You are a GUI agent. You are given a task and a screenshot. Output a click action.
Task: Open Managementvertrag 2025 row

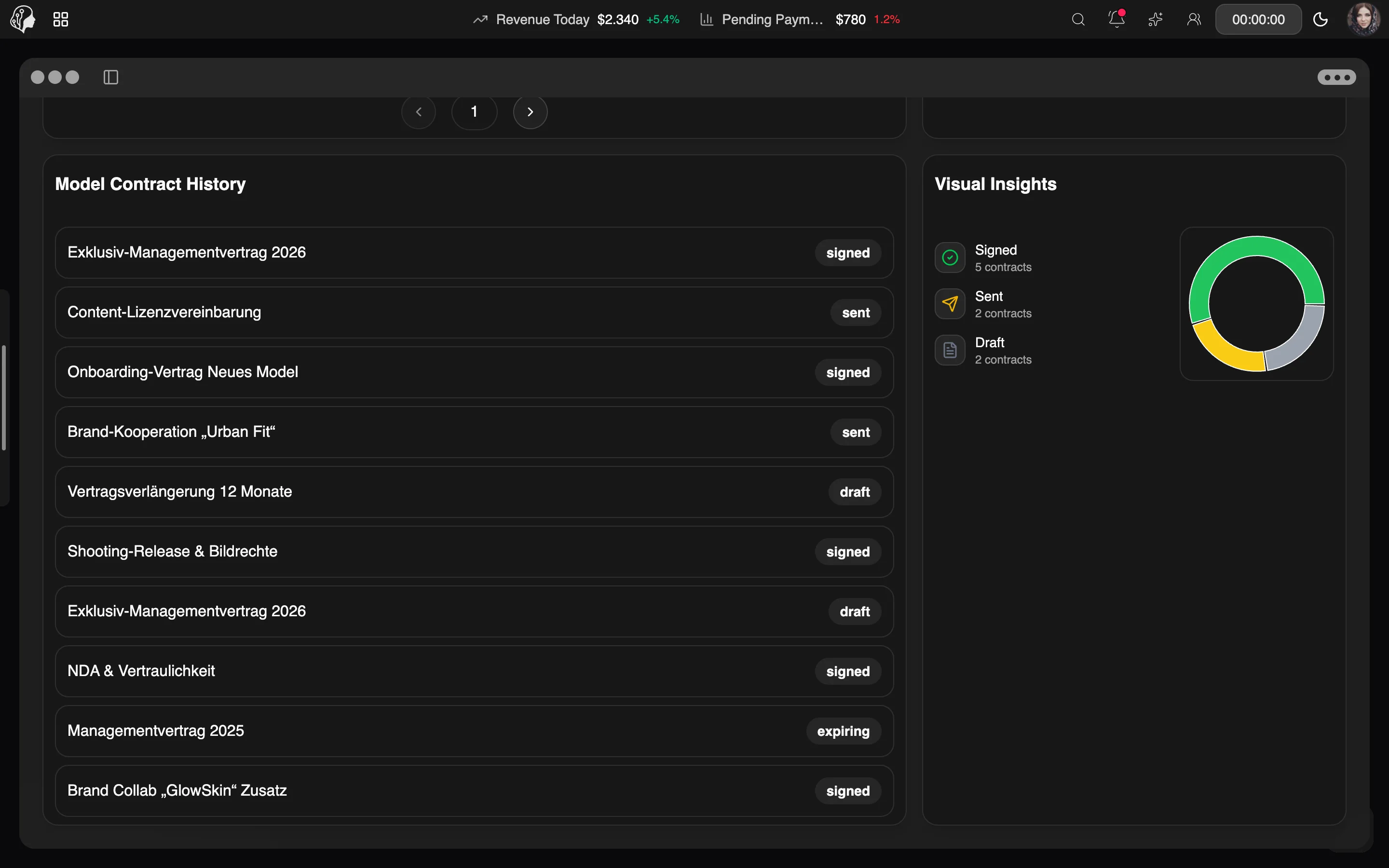click(474, 731)
